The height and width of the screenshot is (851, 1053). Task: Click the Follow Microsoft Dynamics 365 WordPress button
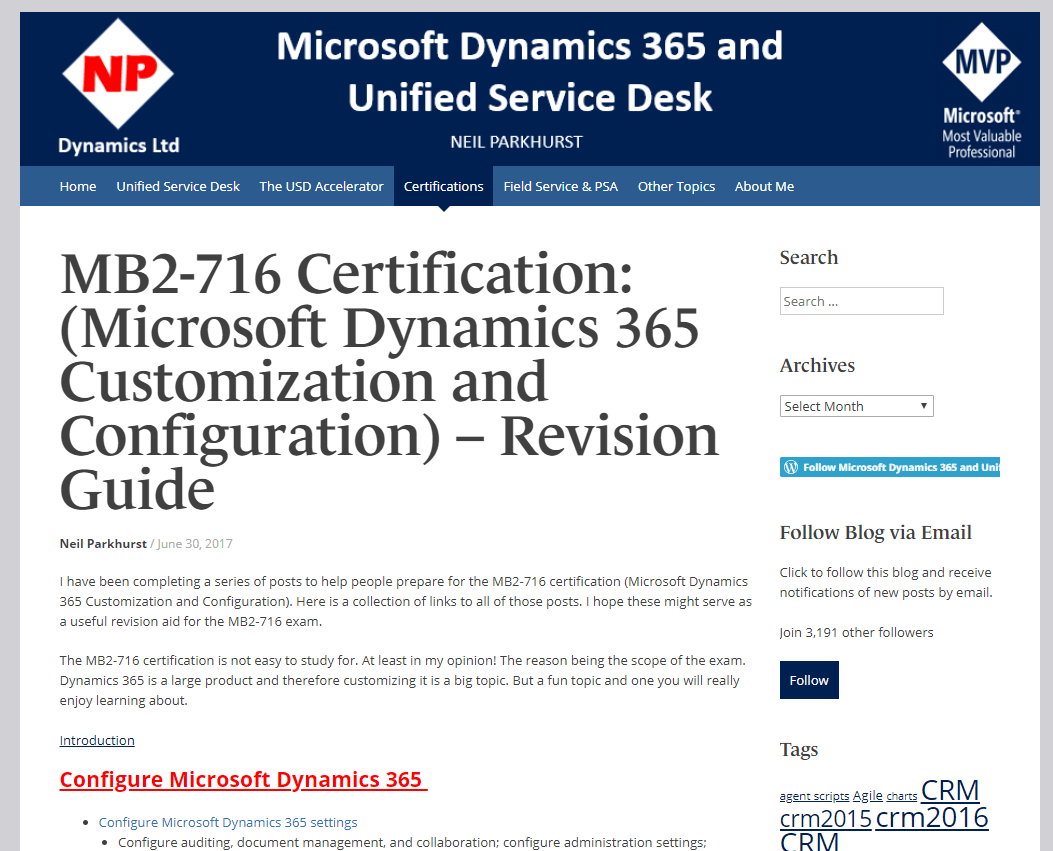[x=890, y=467]
